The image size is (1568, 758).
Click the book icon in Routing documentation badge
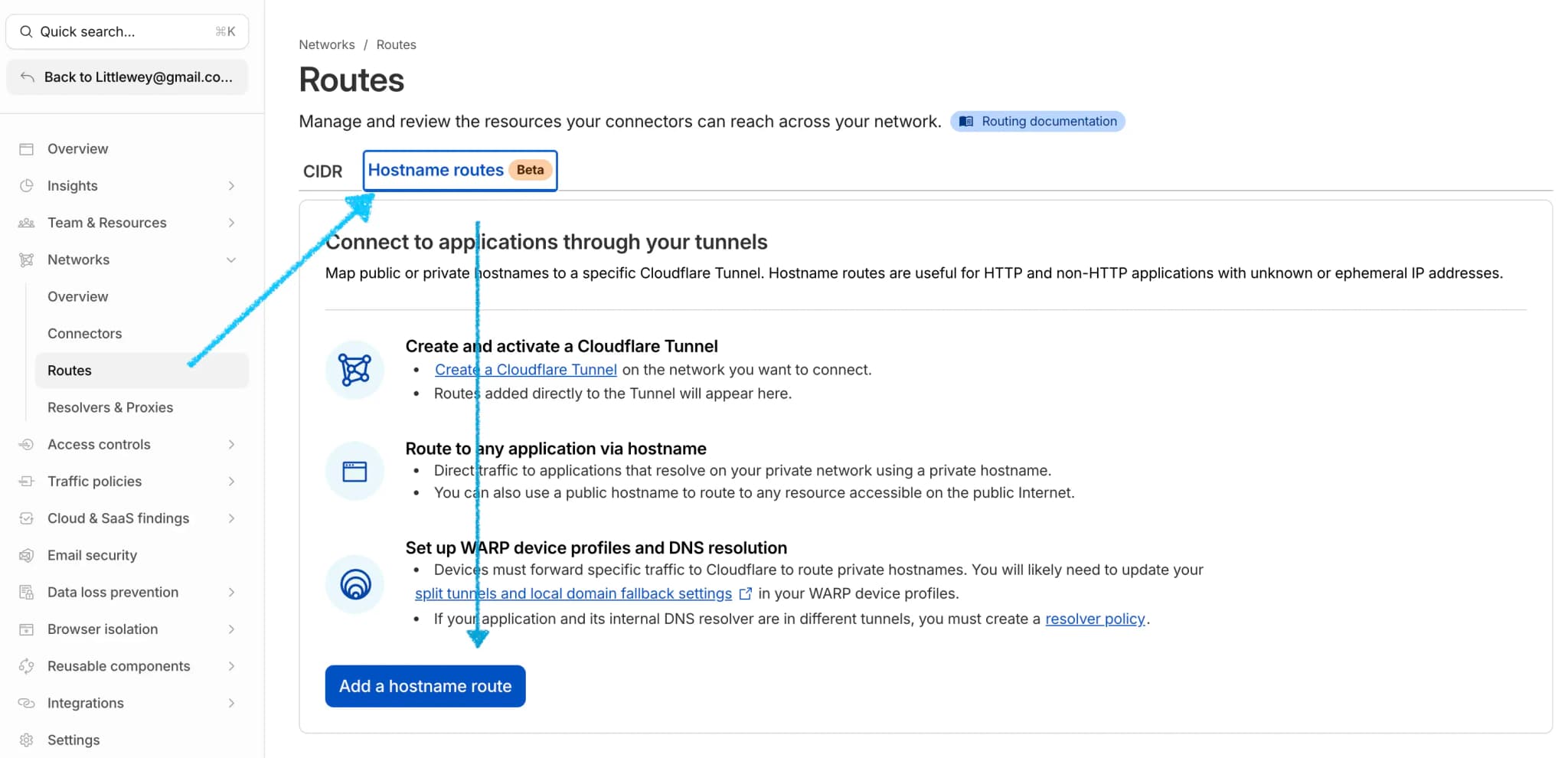(x=966, y=121)
